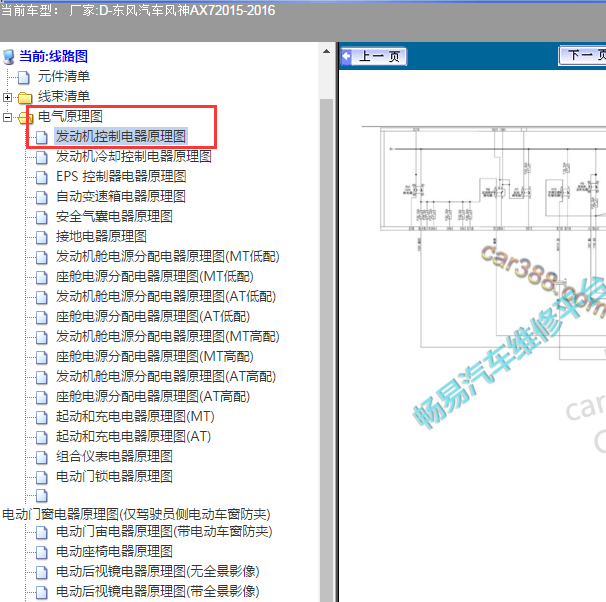Click the open 电气原理图 folder icon
The image size is (606, 602).
pos(26,117)
